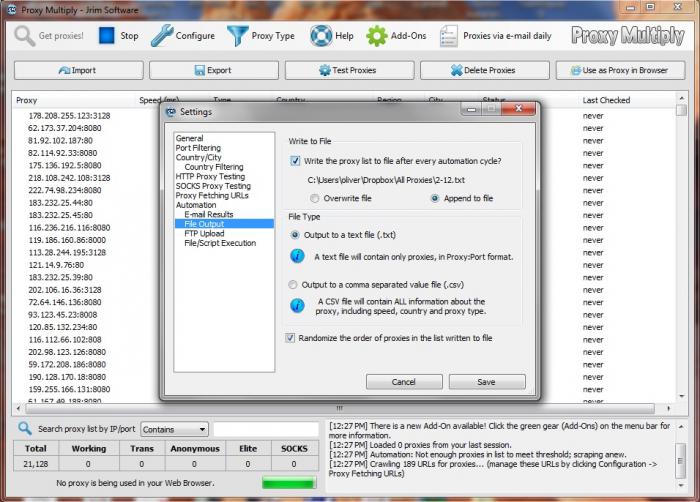This screenshot has width=700, height=502.
Task: Select proxy 62.173.37.204:8080
Action: 65,128
